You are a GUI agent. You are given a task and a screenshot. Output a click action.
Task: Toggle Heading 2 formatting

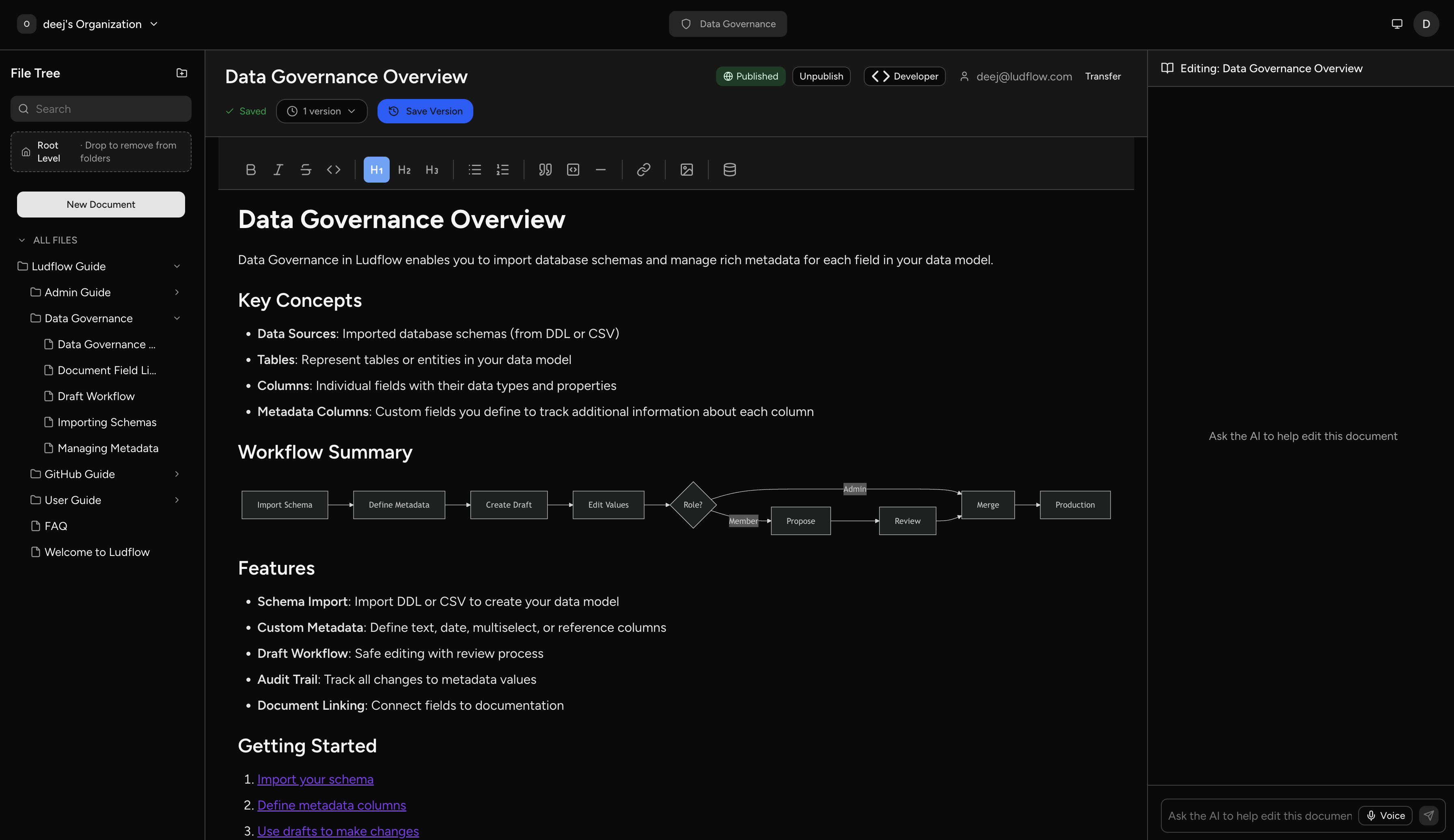pos(404,169)
